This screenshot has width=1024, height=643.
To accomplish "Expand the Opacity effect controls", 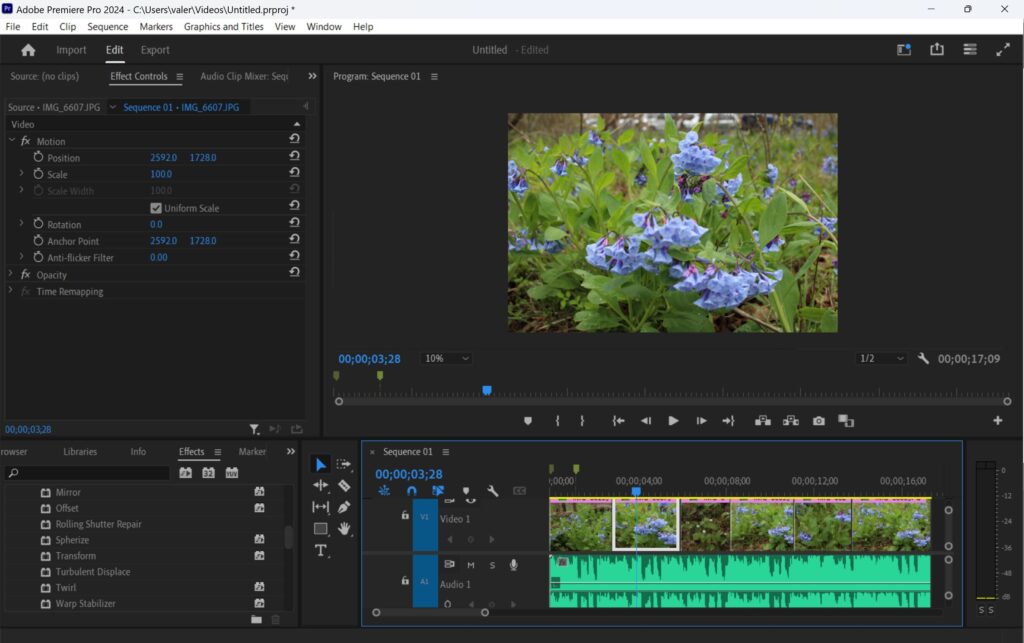I will point(12,274).
